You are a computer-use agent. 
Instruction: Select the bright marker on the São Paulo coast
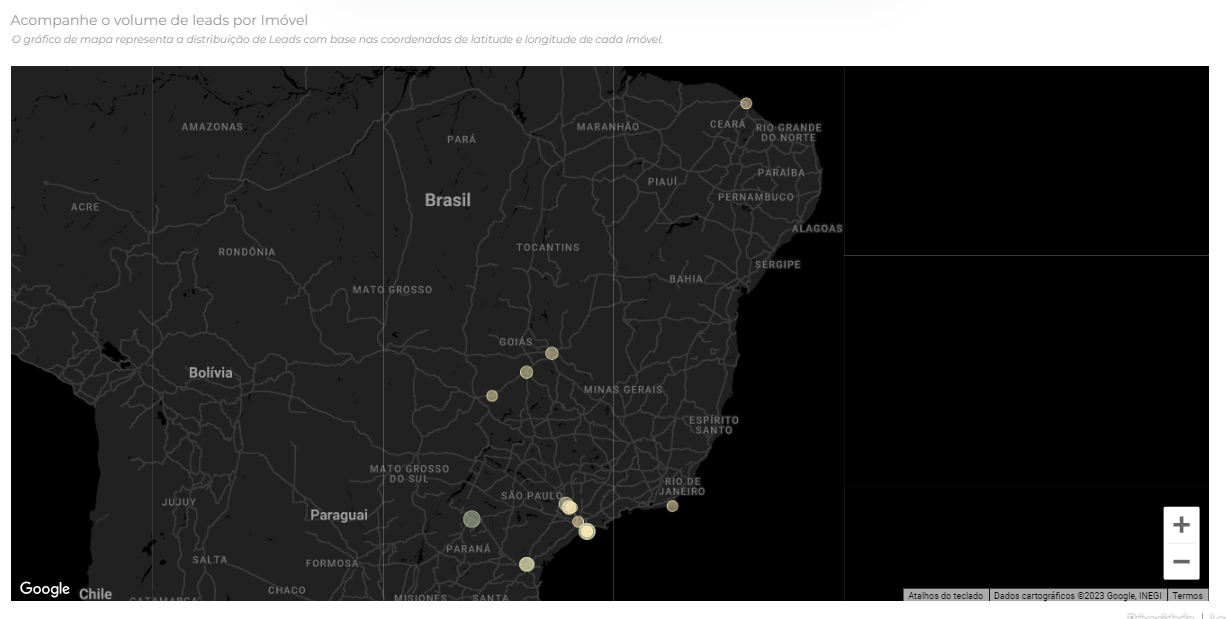click(587, 531)
